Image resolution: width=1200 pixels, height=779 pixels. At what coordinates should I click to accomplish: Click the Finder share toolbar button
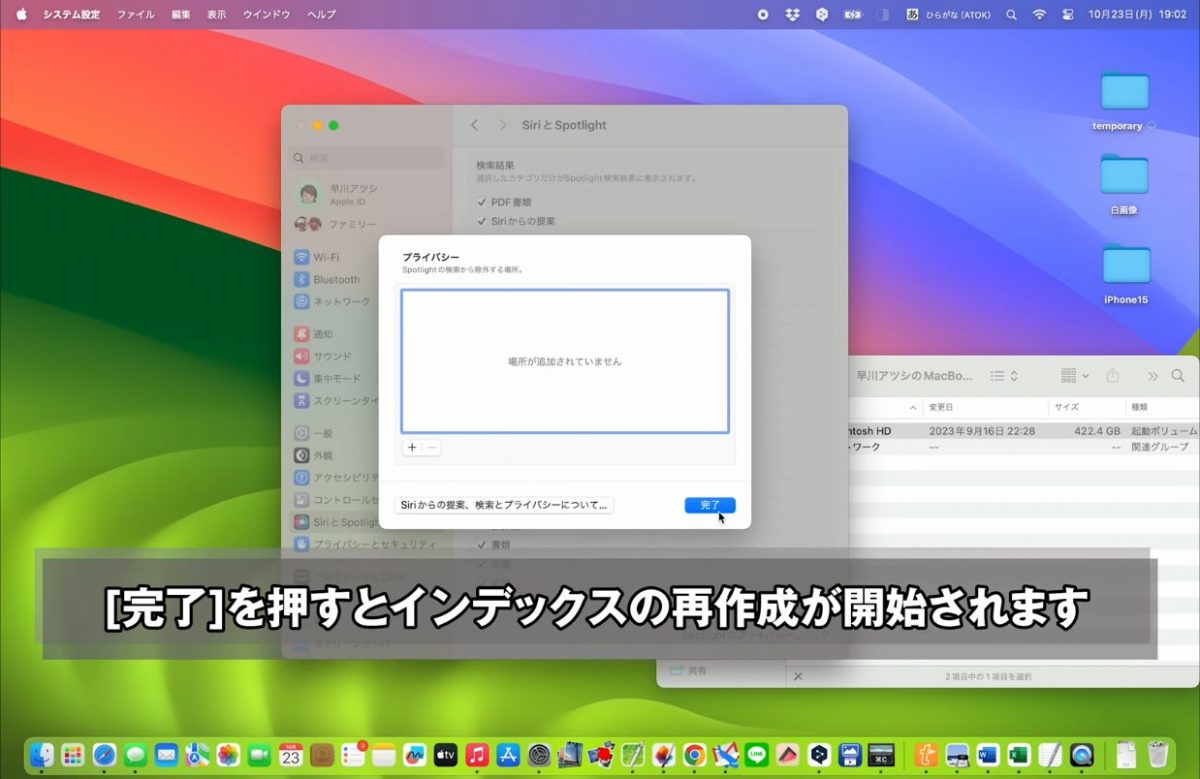(x=1113, y=376)
